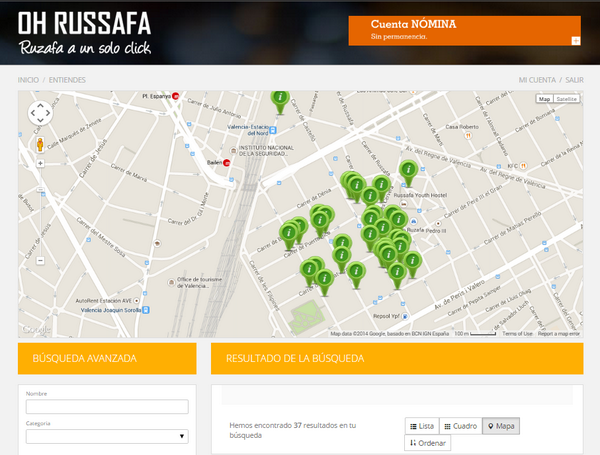Switch results to Lista view
Image resolution: width=600 pixels, height=455 pixels.
click(x=422, y=426)
